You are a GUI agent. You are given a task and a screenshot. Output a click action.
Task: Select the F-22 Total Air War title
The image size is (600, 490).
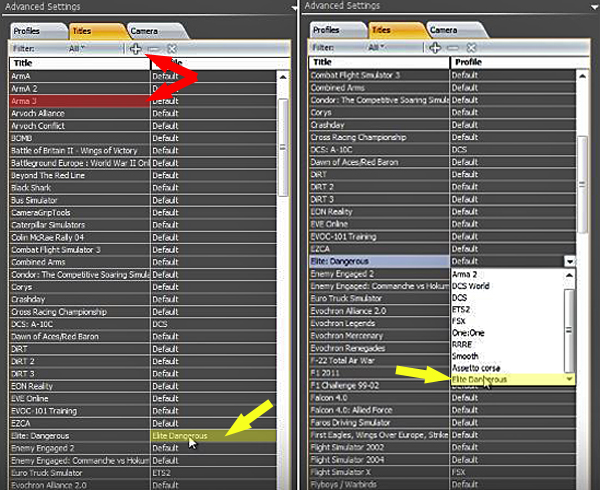(x=379, y=360)
